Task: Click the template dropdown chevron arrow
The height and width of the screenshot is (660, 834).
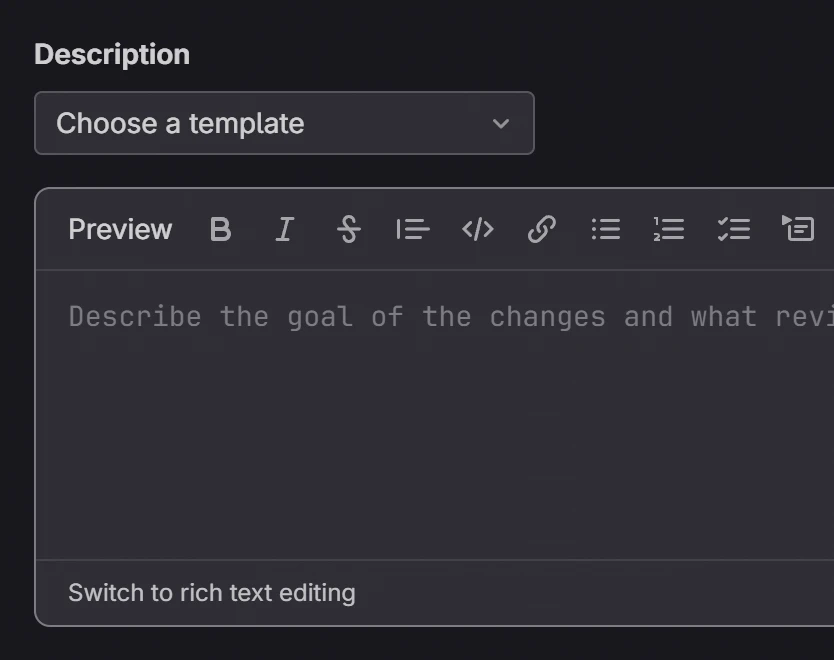Action: (501, 124)
